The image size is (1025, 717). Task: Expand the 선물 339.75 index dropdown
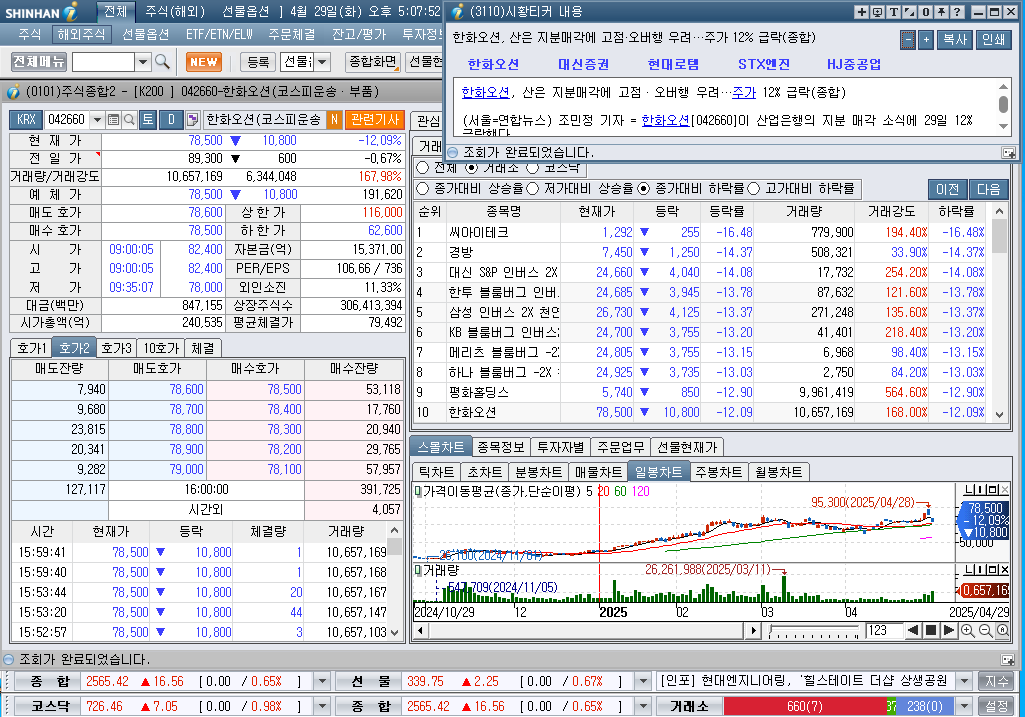point(643,681)
